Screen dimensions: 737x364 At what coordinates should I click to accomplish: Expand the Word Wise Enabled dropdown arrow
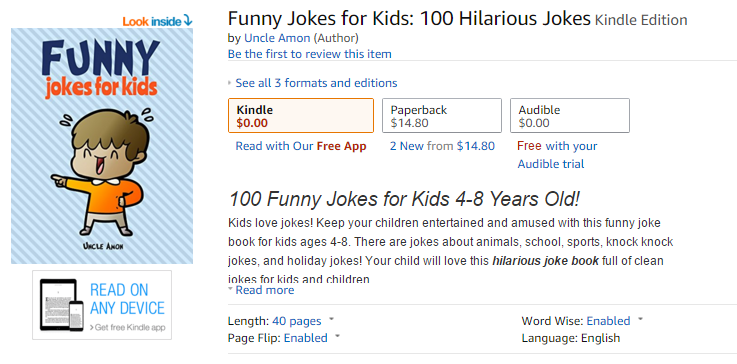[x=640, y=319]
